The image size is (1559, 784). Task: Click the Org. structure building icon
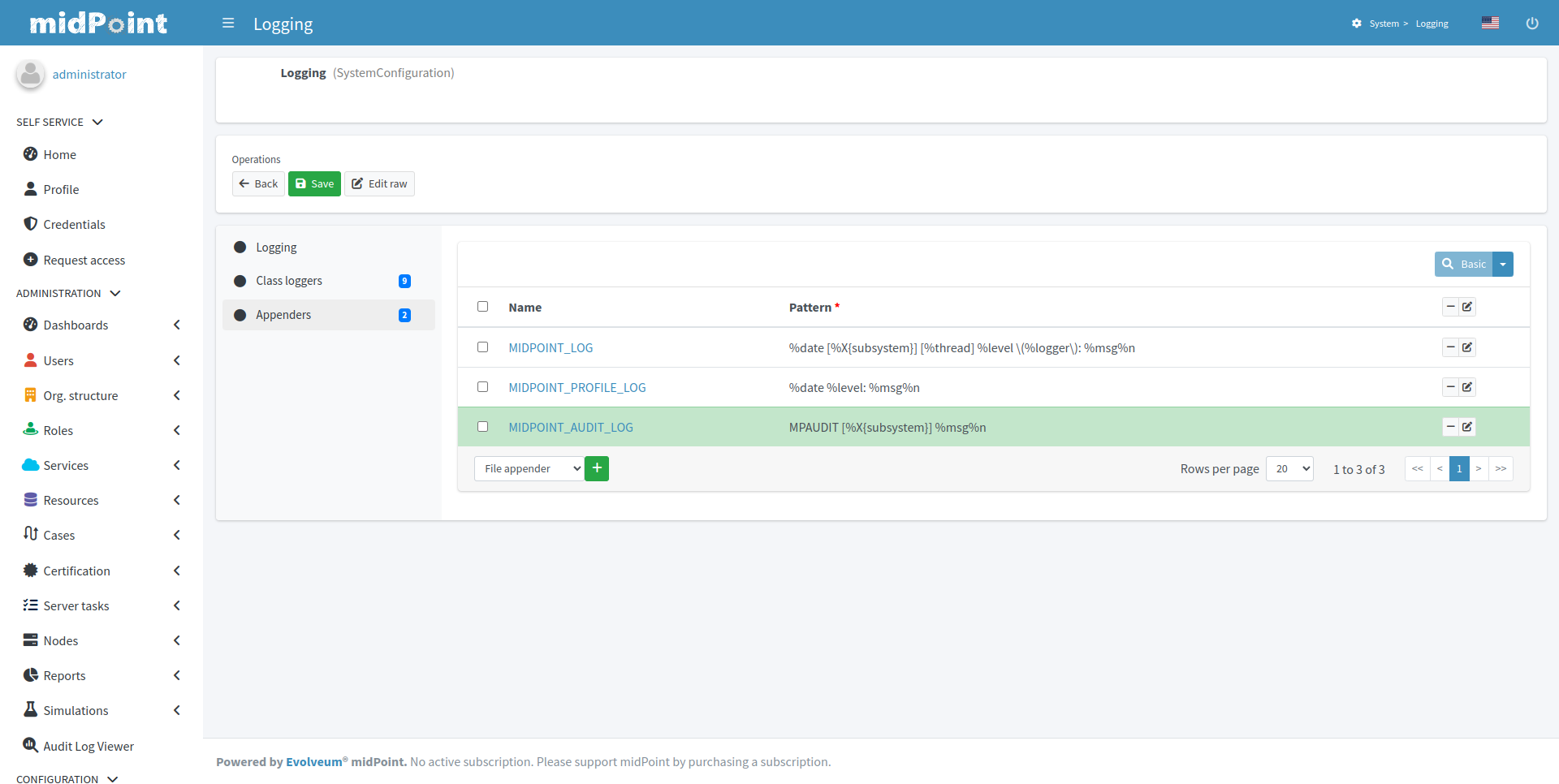click(31, 395)
